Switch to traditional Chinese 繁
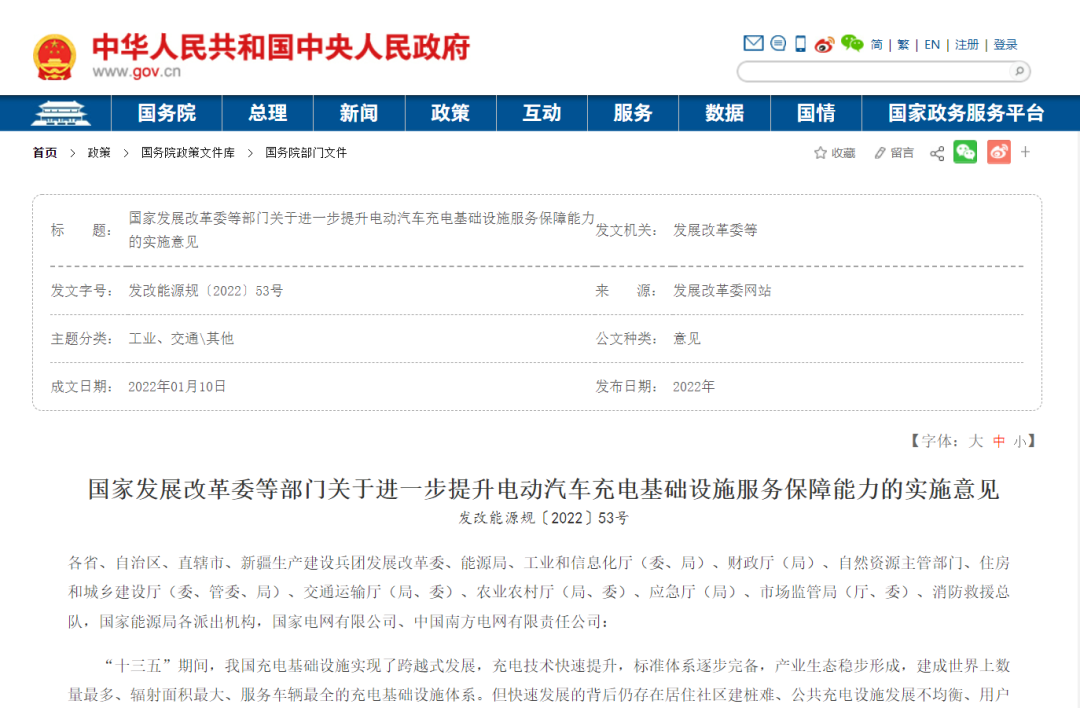1080x708 pixels. 903,45
